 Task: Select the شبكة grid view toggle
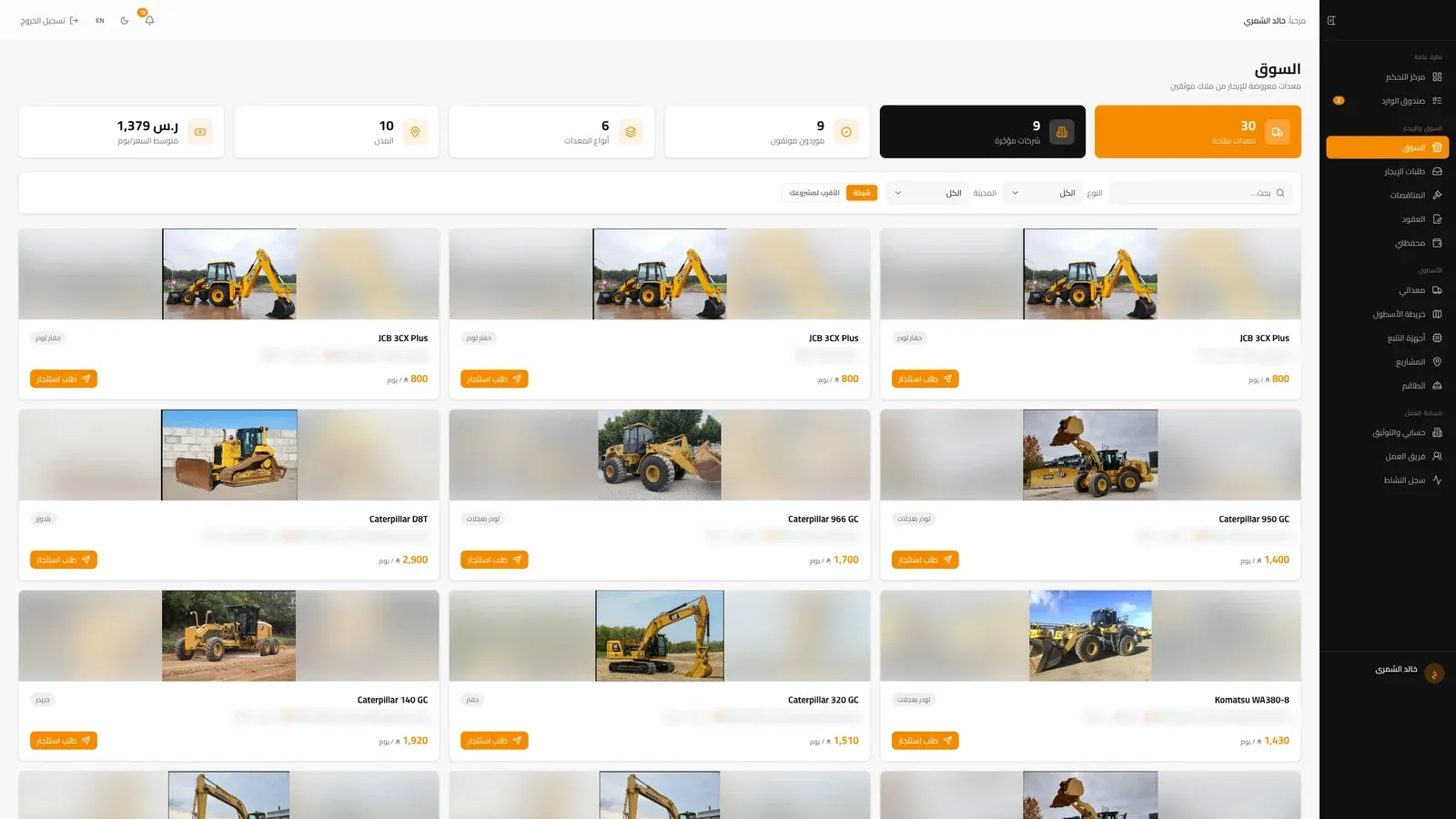(x=862, y=193)
